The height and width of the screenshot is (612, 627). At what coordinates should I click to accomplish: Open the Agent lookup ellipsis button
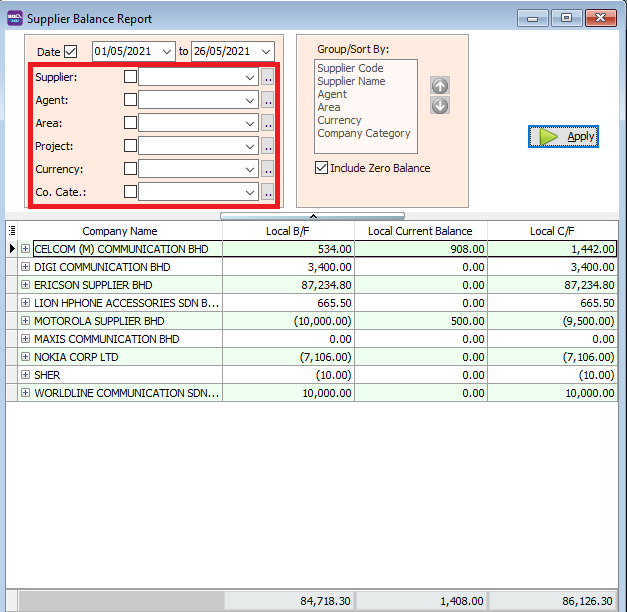tap(267, 100)
